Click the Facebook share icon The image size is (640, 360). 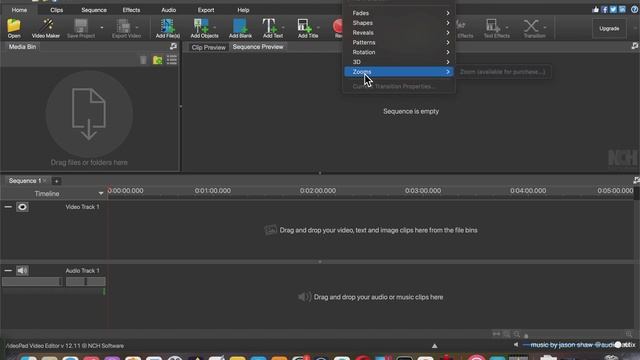604,9
